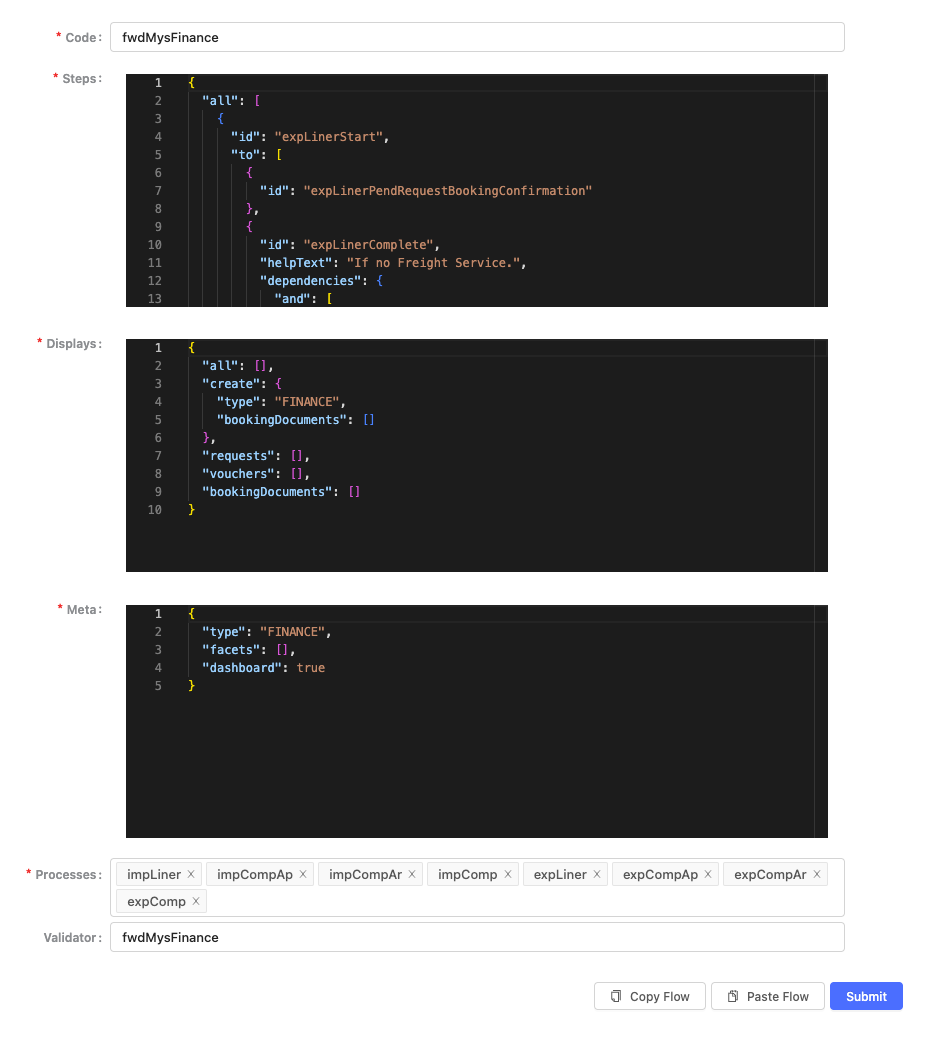The height and width of the screenshot is (1039, 933).
Task: Click "bookingDocuments" on Displays line 5
Action: (x=282, y=419)
